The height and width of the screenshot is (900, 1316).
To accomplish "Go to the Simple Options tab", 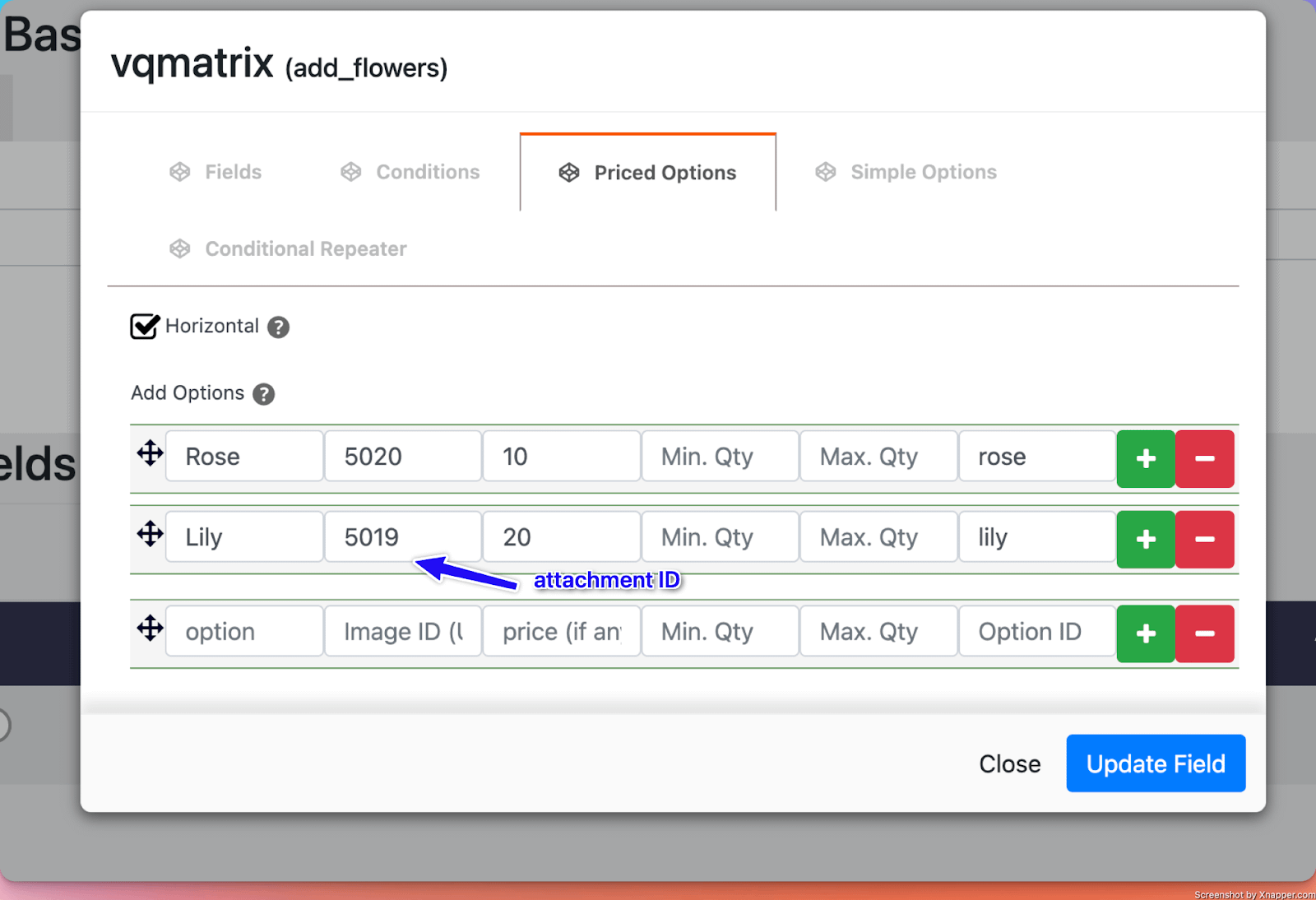I will coord(906,172).
